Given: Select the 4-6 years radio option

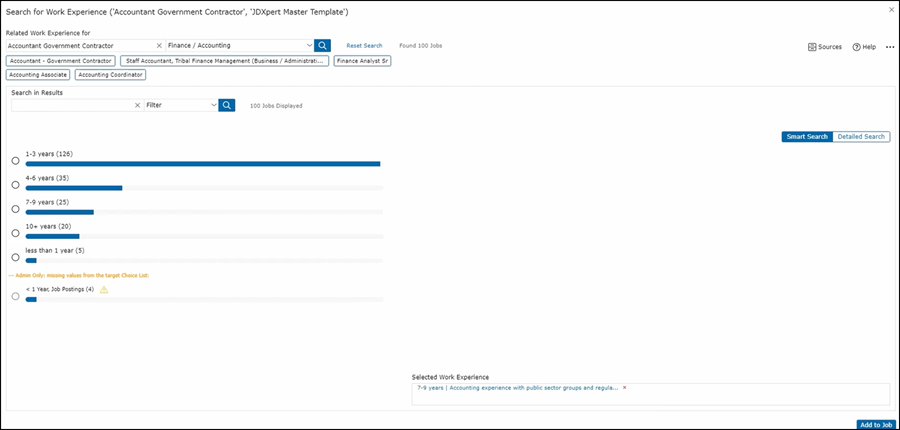Looking at the screenshot, I should (x=15, y=185).
